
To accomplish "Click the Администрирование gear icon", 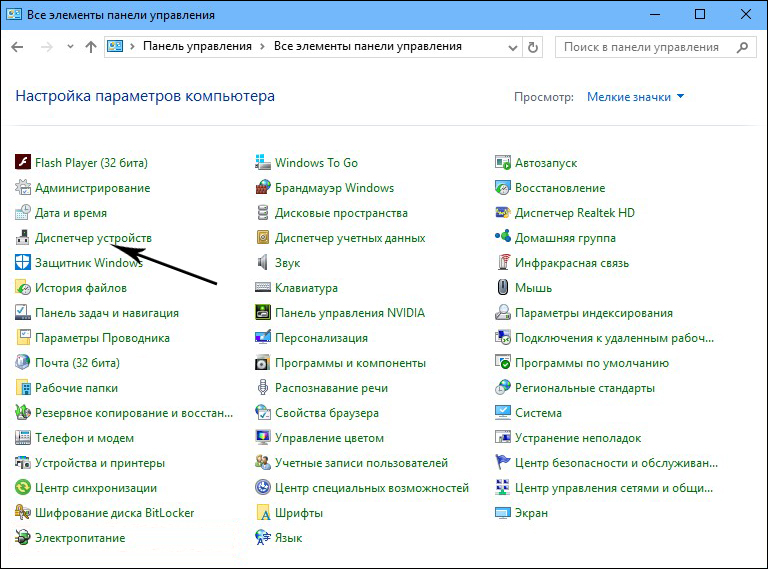I will coord(23,187).
